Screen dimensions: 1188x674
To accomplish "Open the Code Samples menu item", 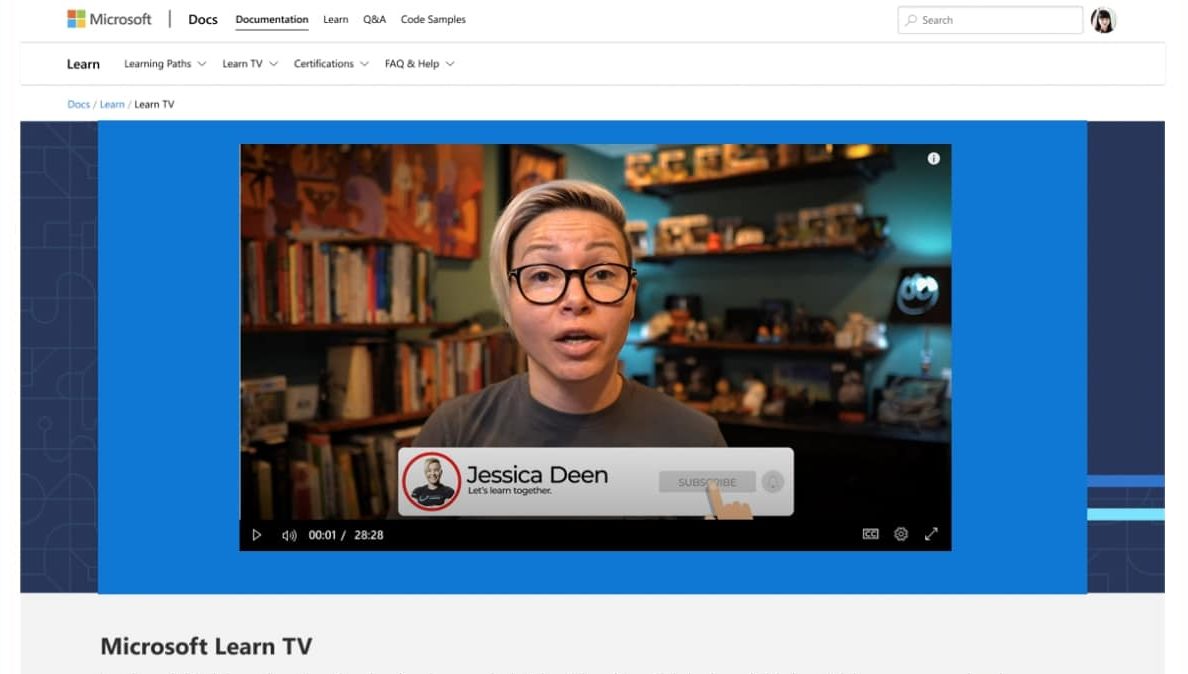I will pos(433,20).
